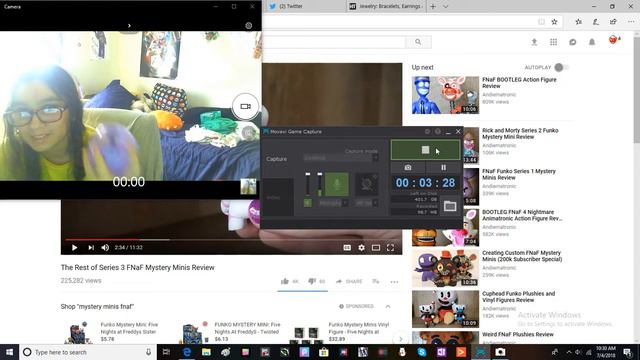Toggle the Autoplay switch

[562, 67]
